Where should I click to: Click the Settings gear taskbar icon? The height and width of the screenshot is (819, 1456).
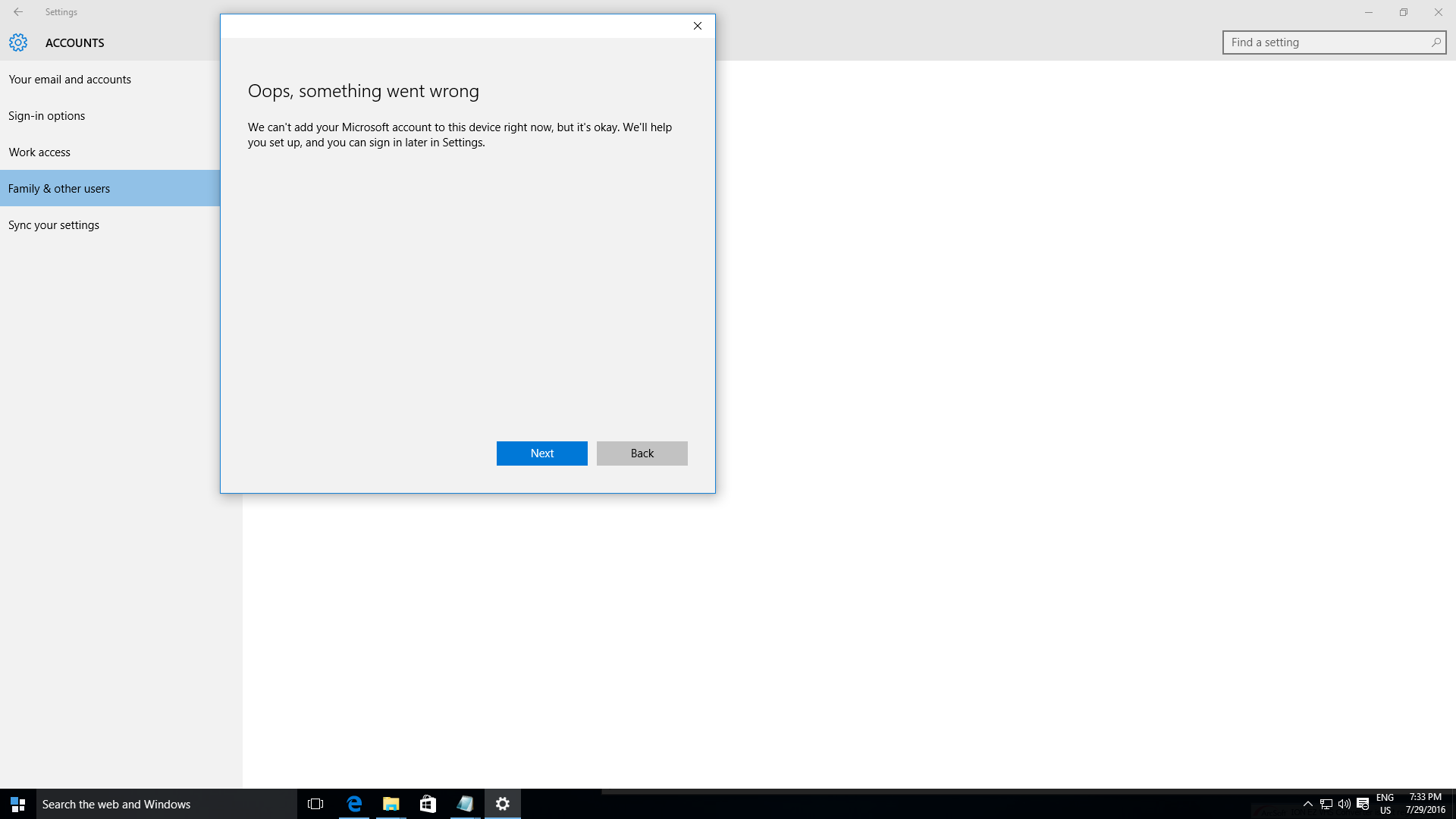(x=503, y=804)
